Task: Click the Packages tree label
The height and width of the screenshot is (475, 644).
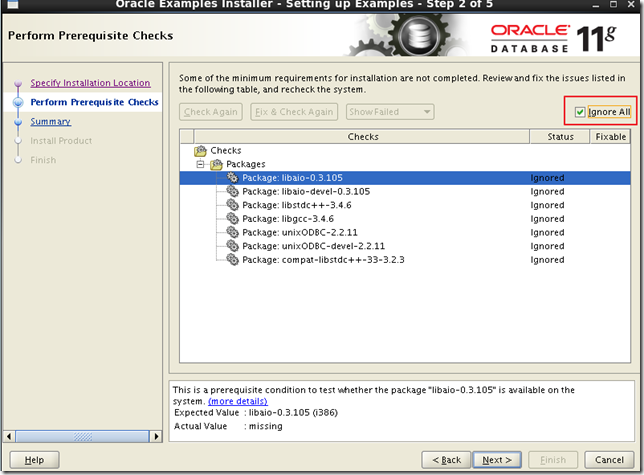Action: [246, 164]
